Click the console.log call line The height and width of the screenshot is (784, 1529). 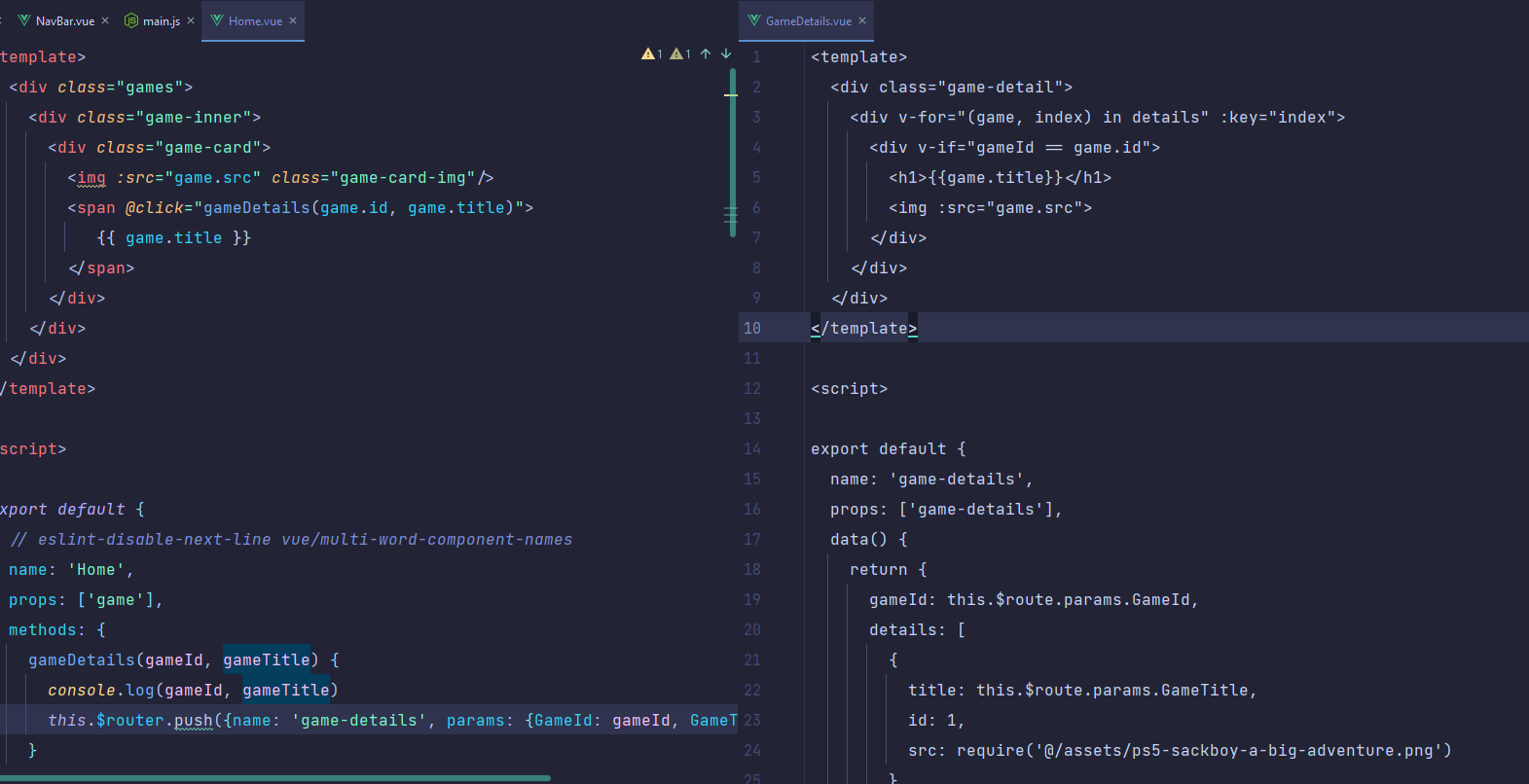pos(194,691)
